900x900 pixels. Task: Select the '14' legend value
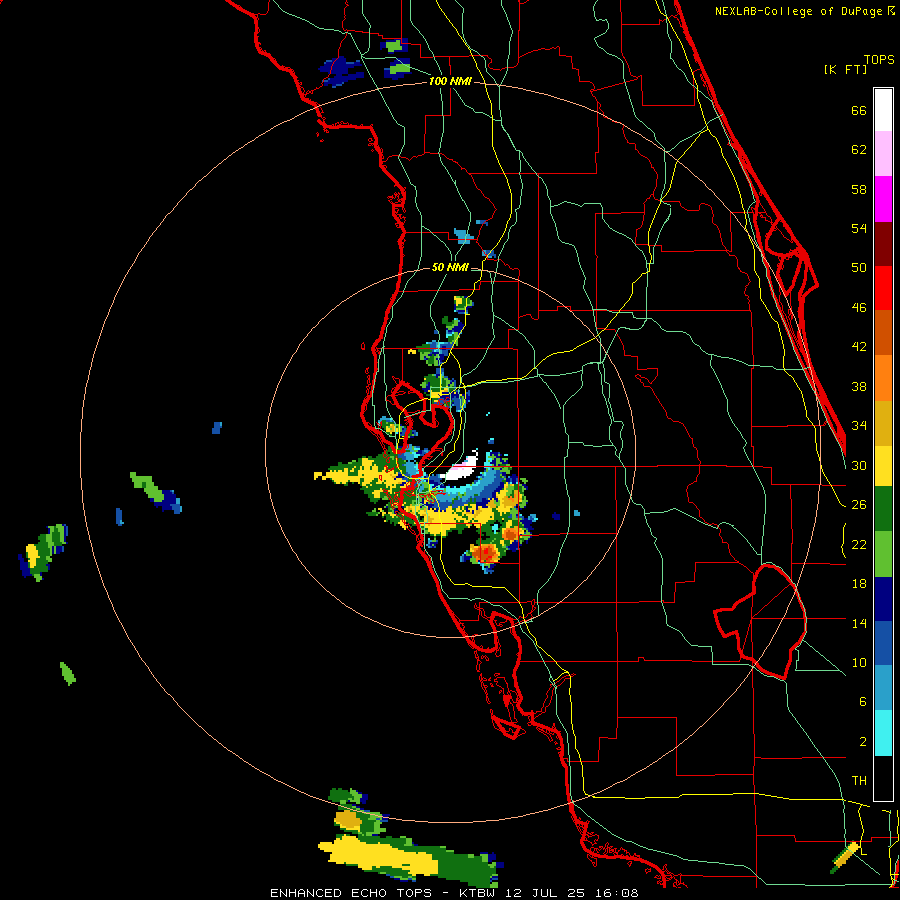point(859,623)
